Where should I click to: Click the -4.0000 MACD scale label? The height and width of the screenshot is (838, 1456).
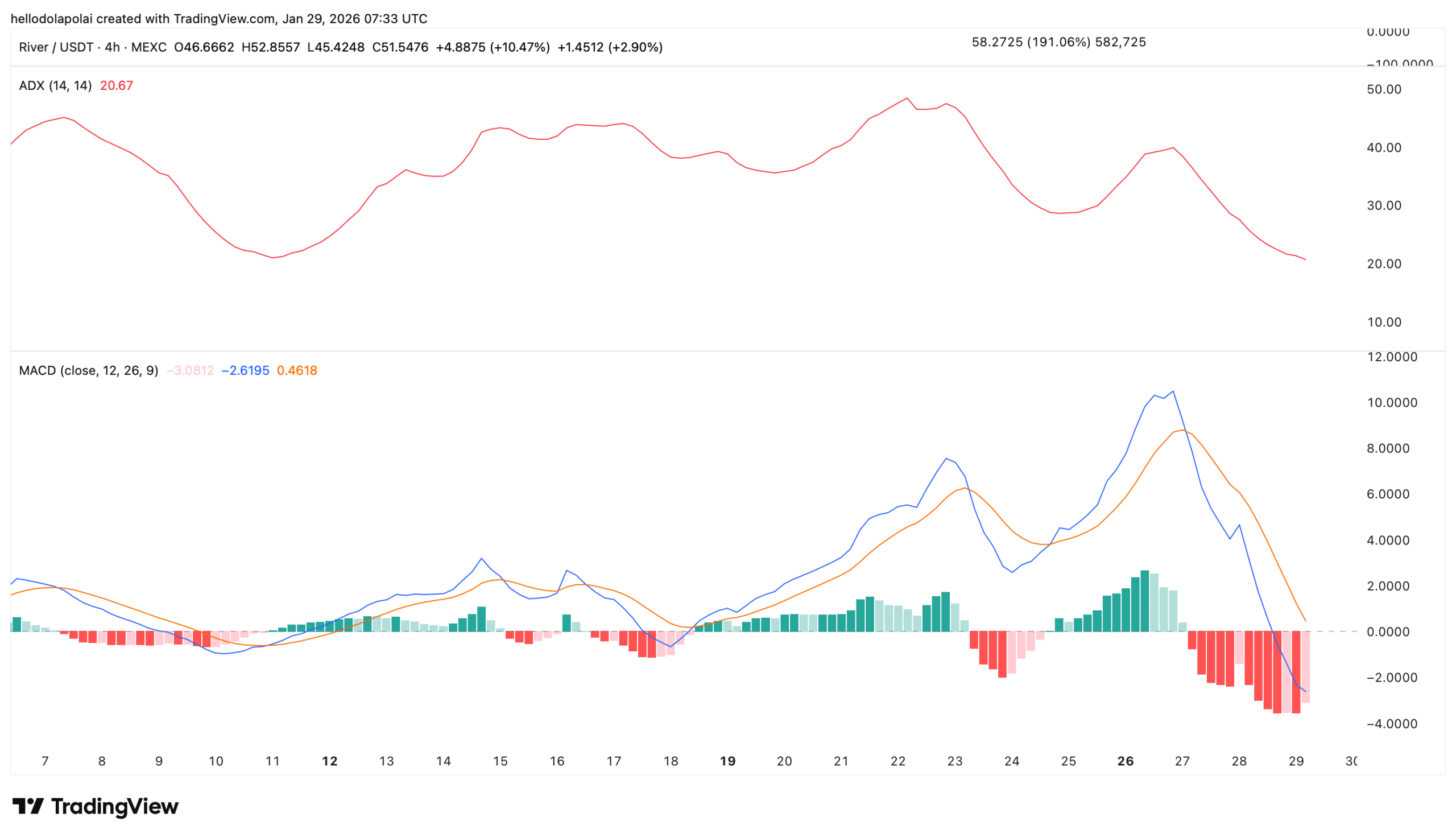tap(1392, 724)
